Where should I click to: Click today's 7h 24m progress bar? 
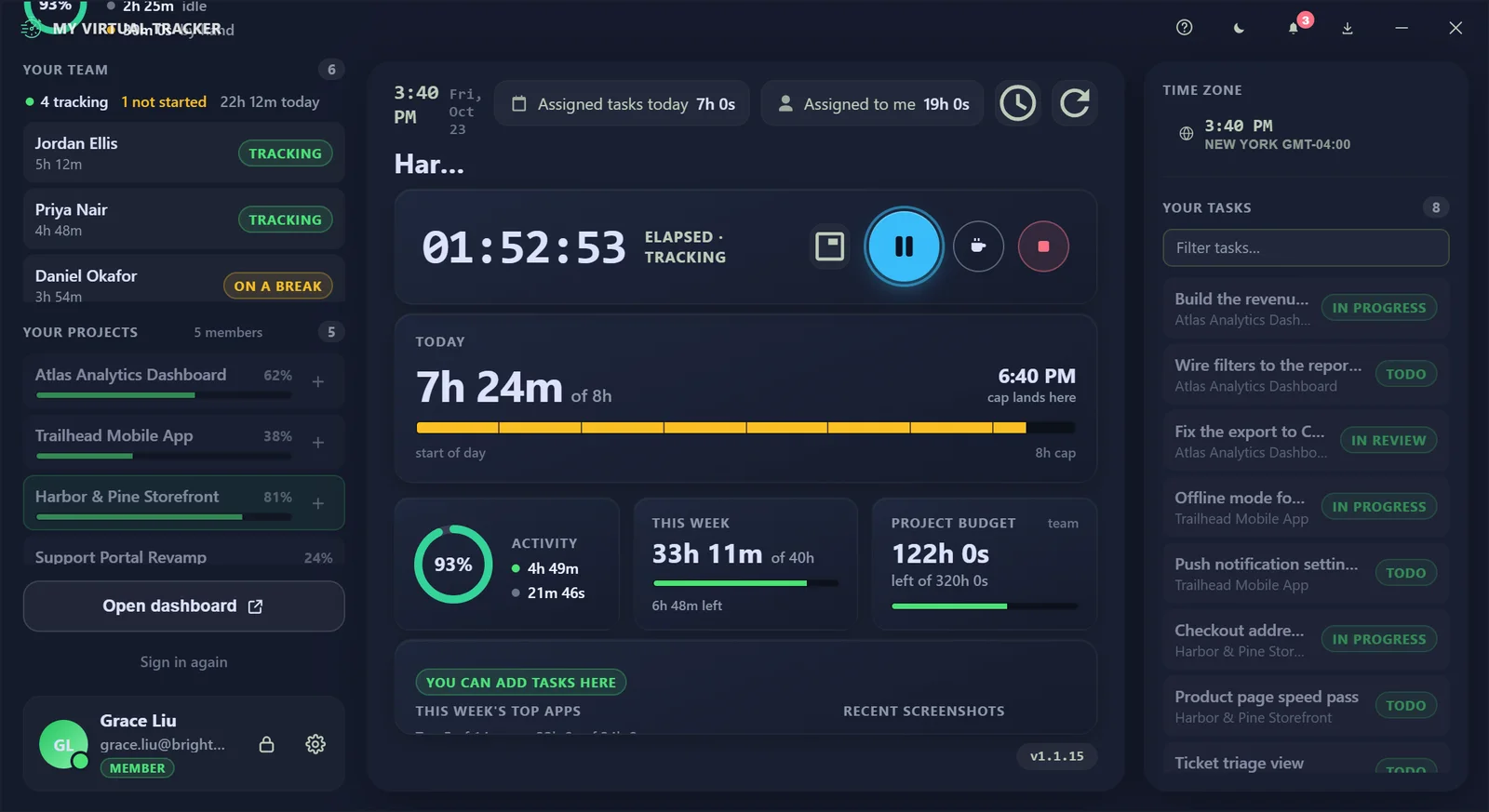pos(745,428)
